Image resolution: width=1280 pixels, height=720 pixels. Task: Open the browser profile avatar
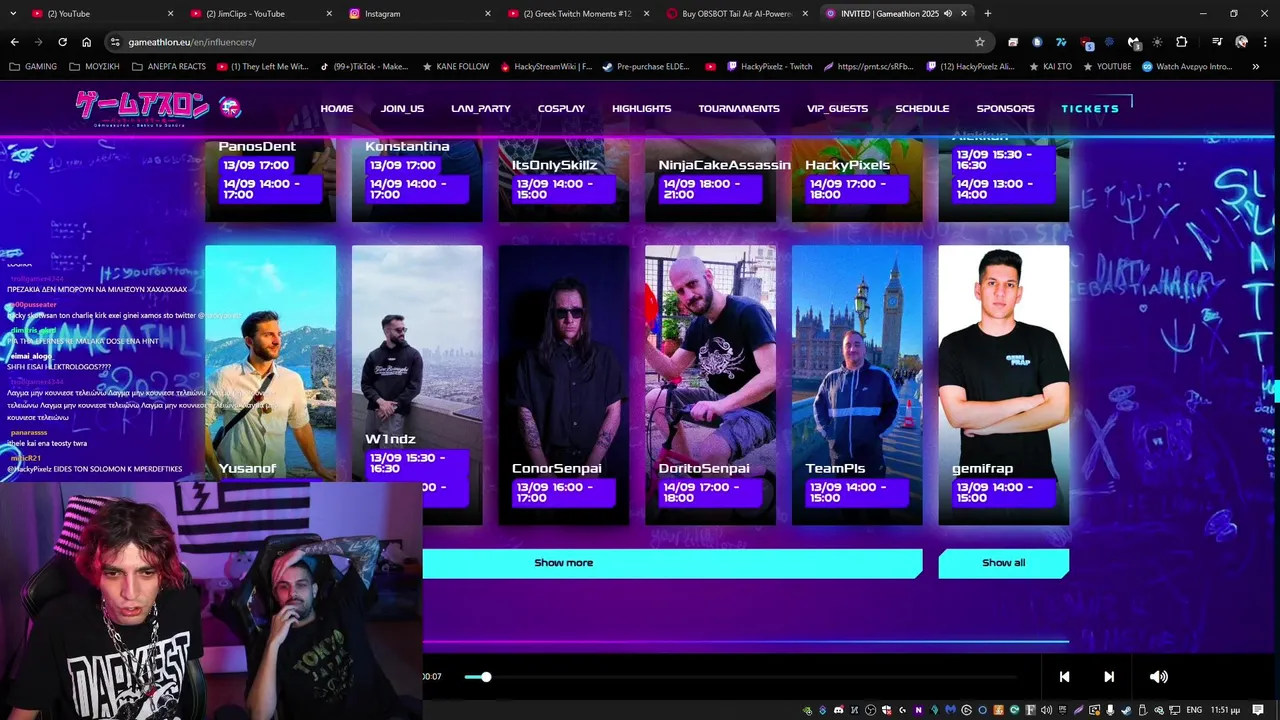click(1241, 42)
